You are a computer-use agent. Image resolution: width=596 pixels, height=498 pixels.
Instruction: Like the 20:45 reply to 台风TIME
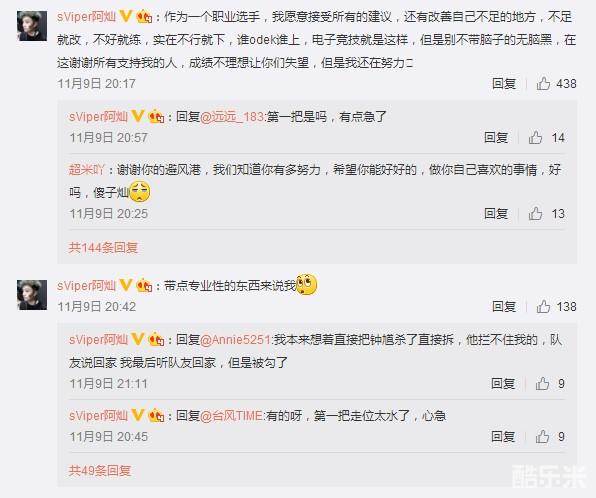542,436
